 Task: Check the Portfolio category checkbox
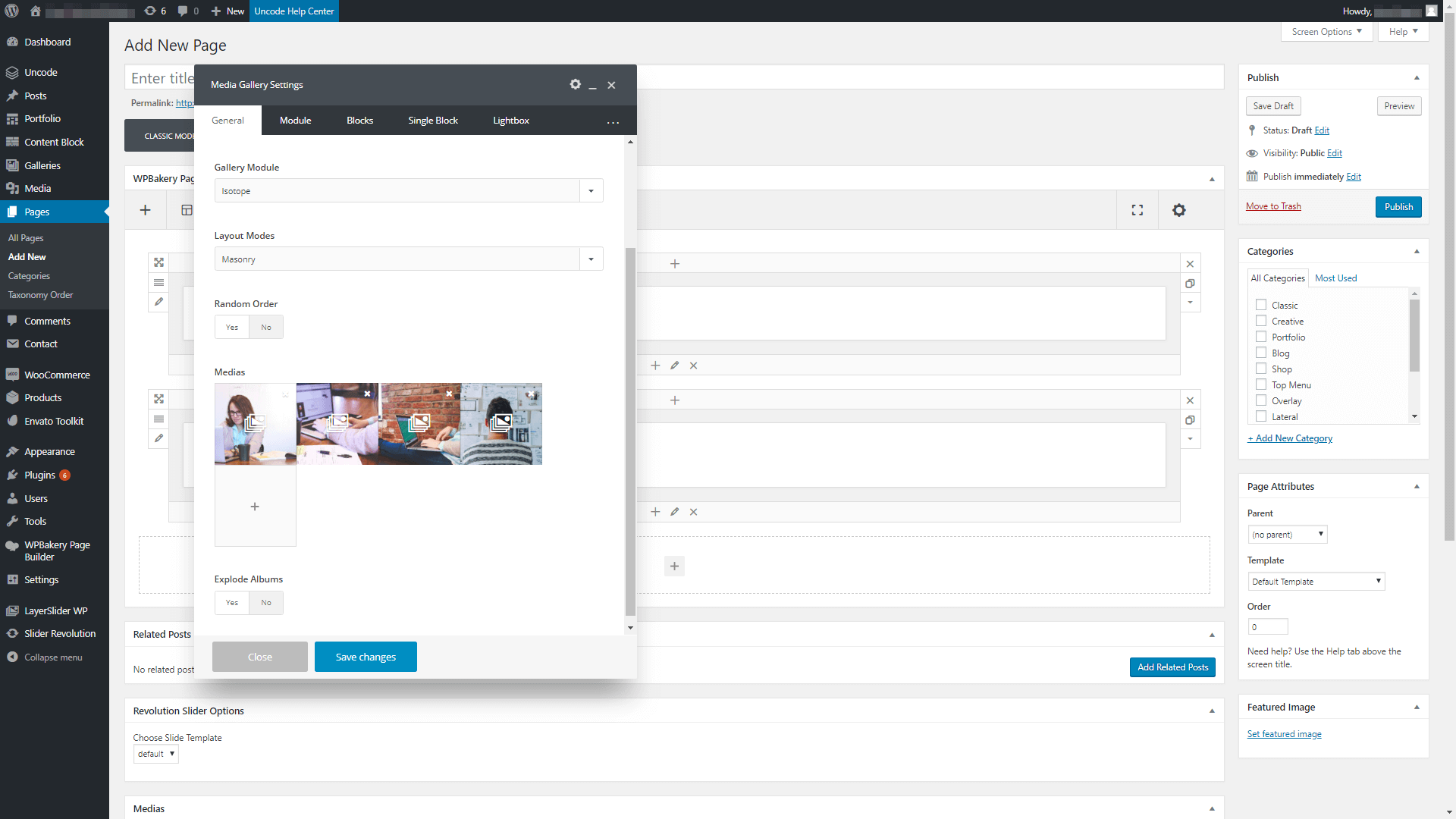point(1261,337)
